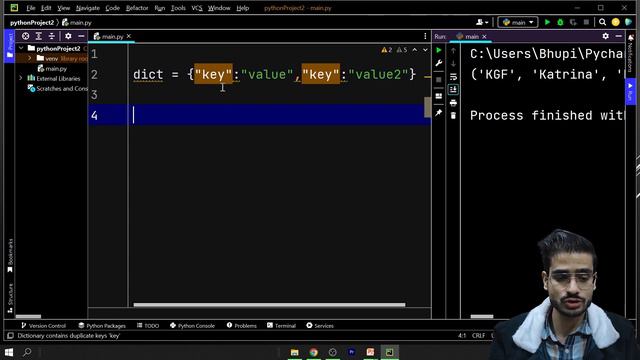
Task: Open the VCS menu
Action: click(197, 8)
